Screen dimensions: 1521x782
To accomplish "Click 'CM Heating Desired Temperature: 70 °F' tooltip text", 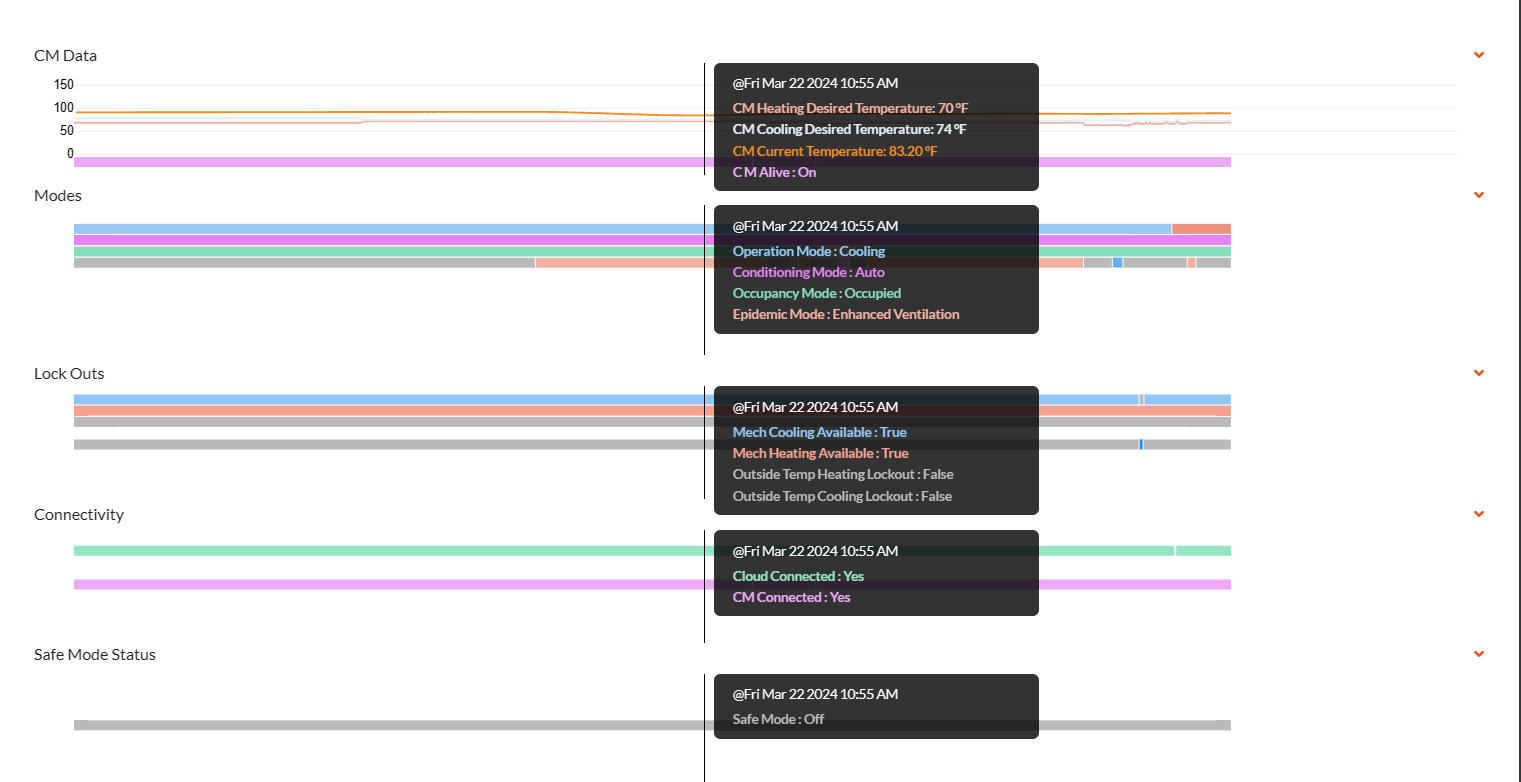I will tap(850, 108).
